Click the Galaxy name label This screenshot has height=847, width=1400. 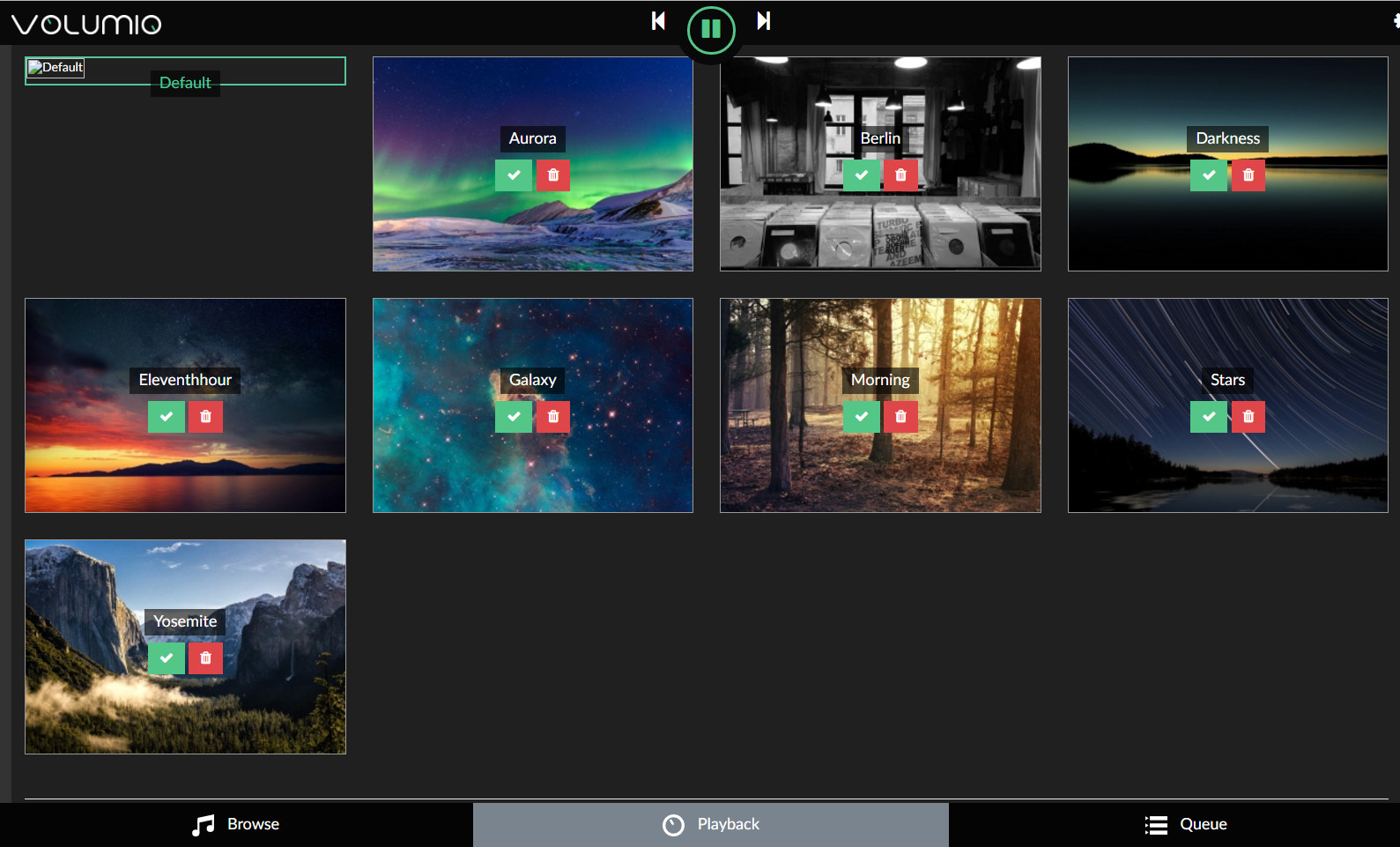(x=533, y=380)
